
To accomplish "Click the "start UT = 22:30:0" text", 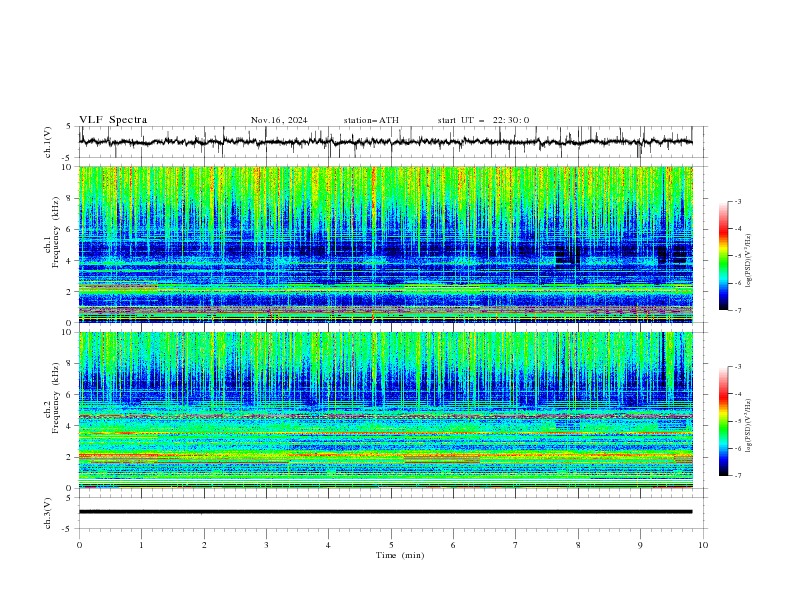I will (483, 120).
